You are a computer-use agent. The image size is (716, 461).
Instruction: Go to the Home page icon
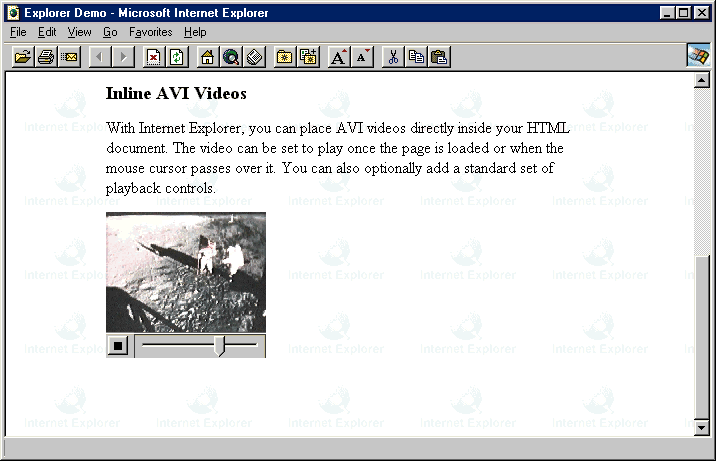click(208, 57)
